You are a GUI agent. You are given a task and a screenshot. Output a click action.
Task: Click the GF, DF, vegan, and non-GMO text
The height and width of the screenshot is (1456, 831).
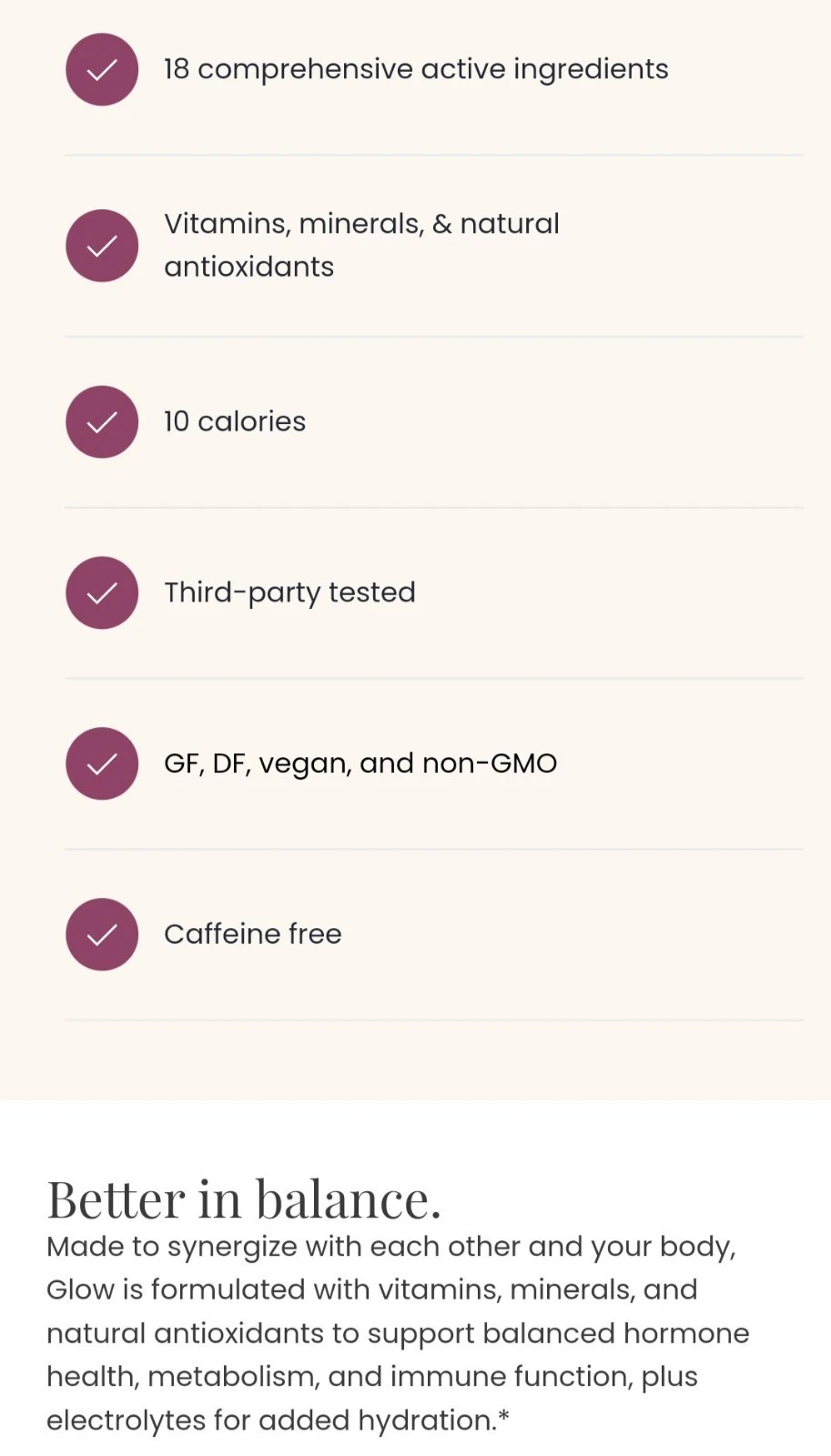coord(360,763)
